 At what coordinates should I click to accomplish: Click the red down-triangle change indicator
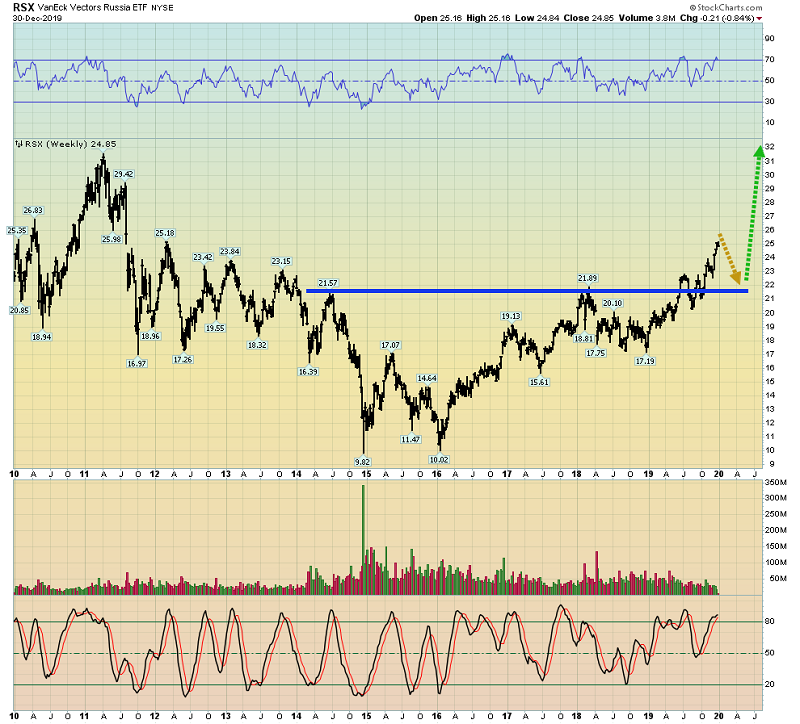760,18
